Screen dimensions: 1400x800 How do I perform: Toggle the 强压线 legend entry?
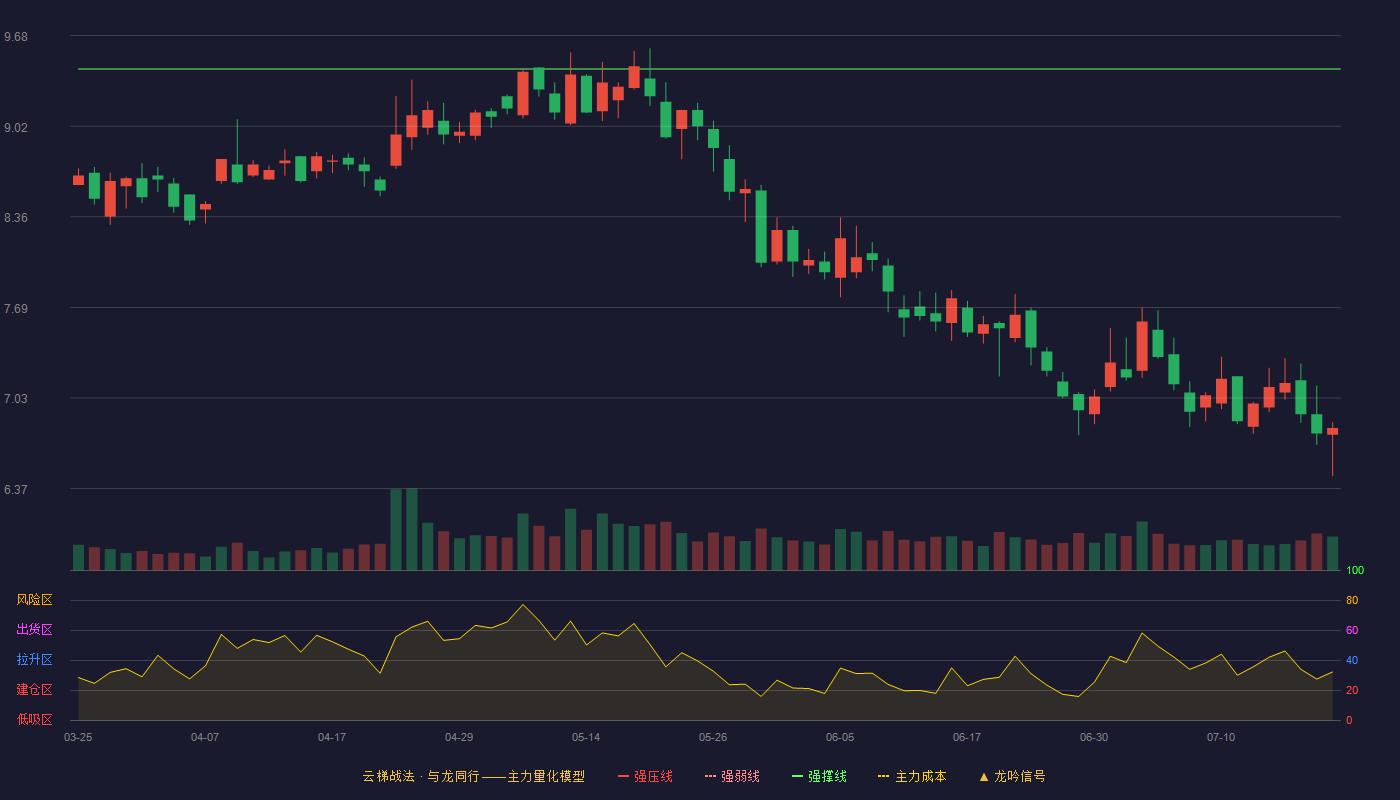pos(645,776)
